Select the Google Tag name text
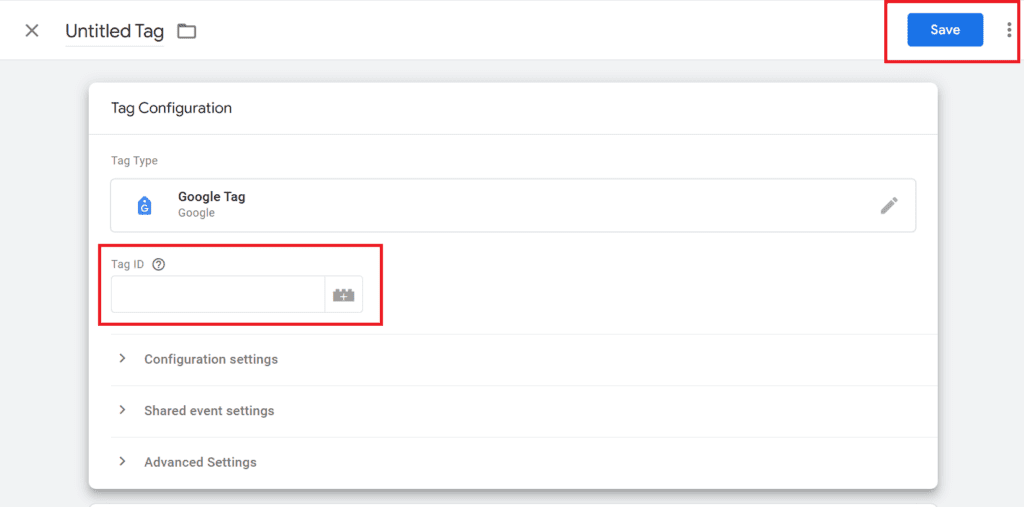Screen dimensions: 1024x507 211,197
